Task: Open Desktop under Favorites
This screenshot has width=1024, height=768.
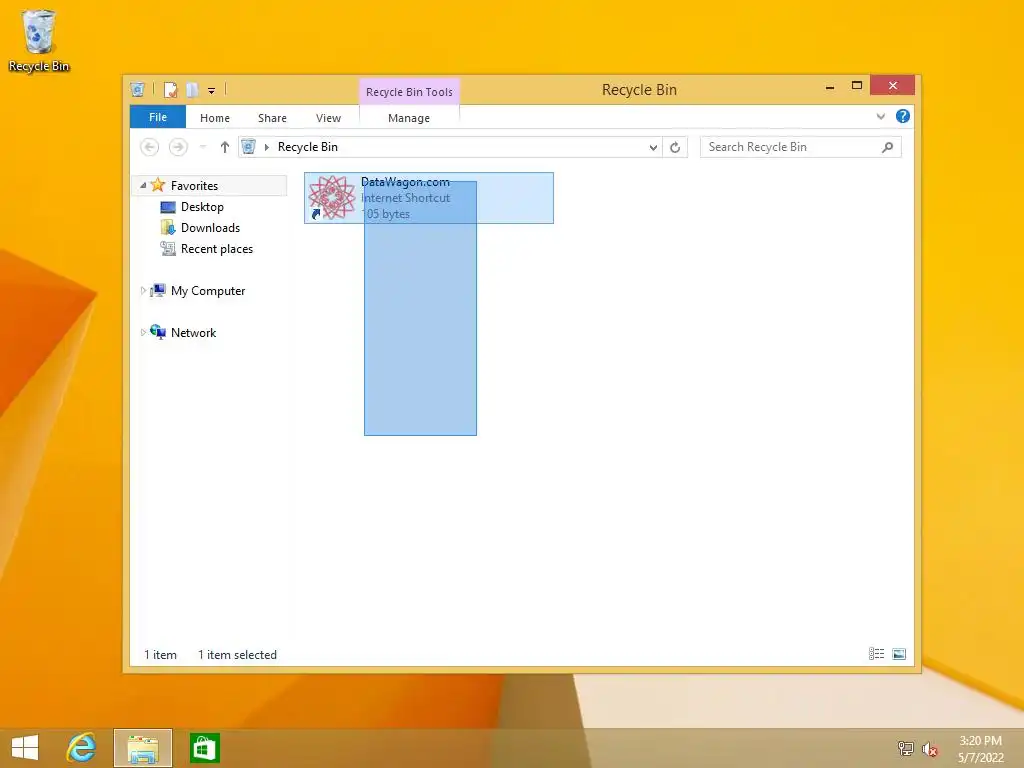Action: (202, 207)
